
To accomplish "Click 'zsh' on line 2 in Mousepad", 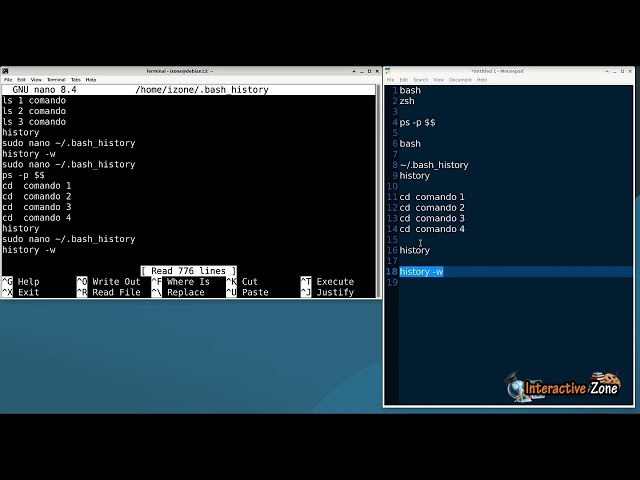I will (x=407, y=101).
